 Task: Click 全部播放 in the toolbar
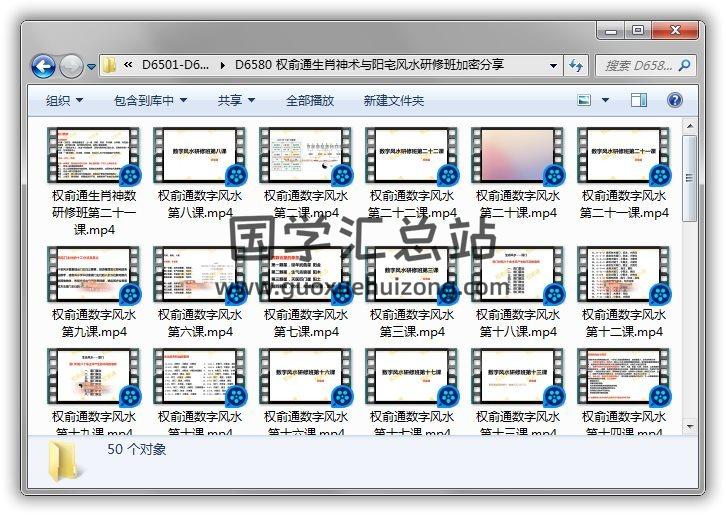coord(310,101)
